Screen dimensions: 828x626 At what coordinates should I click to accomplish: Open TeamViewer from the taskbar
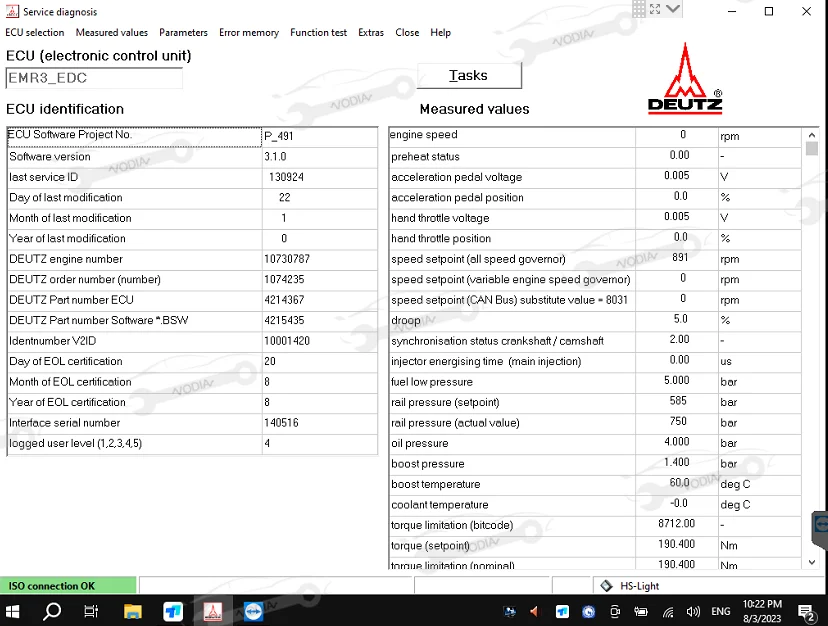(253, 611)
